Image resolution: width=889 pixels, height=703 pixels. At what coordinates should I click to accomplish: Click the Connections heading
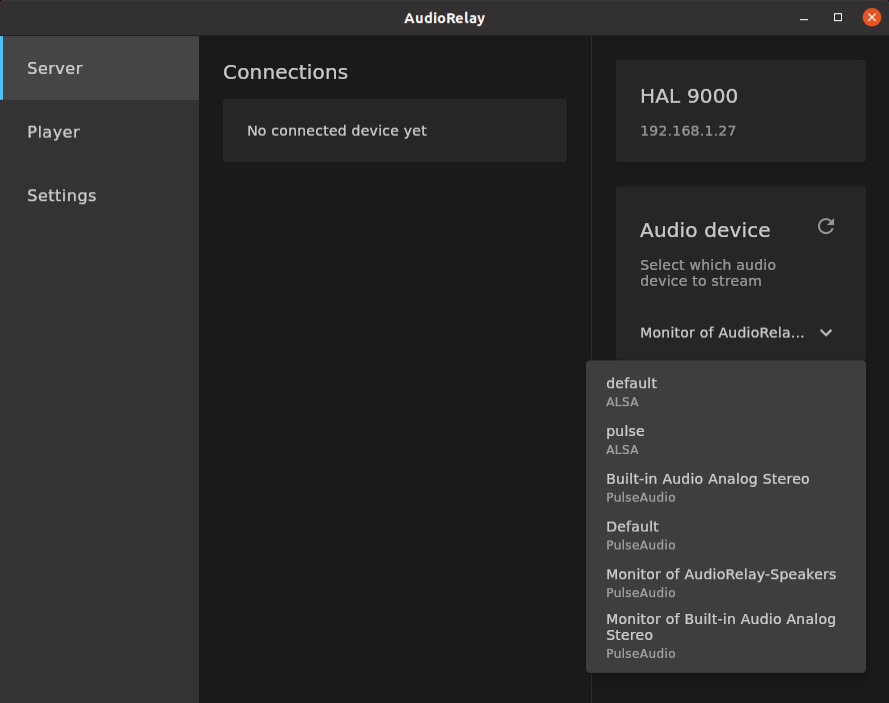[285, 72]
